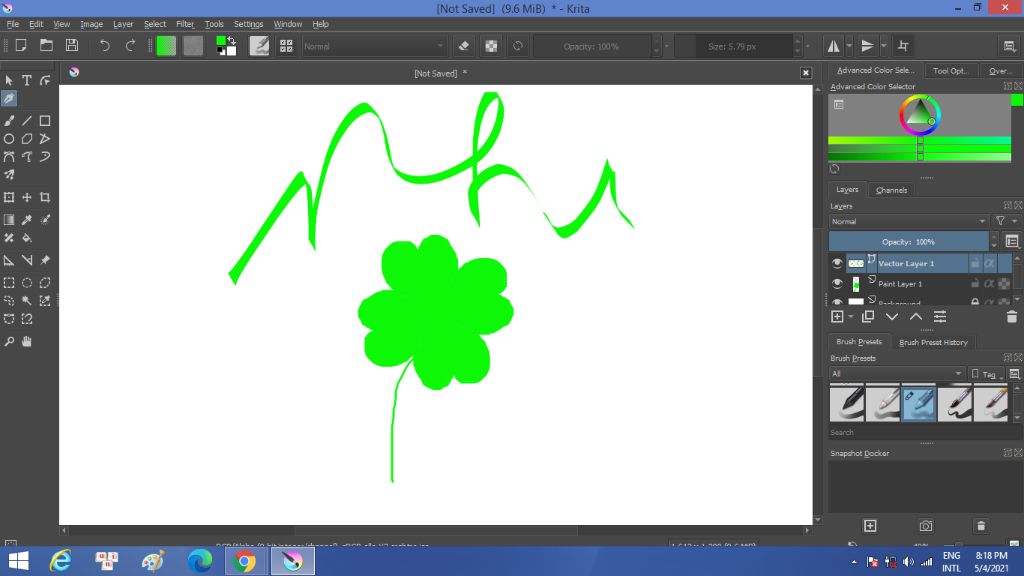The height and width of the screenshot is (576, 1024).
Task: Expand the add layer dropdown arrow
Action: click(850, 317)
